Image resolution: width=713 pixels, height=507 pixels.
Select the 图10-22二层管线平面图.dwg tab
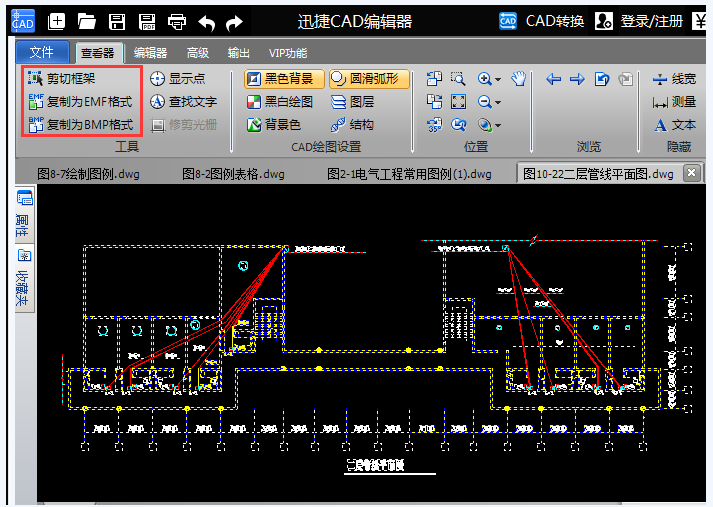coord(598,174)
